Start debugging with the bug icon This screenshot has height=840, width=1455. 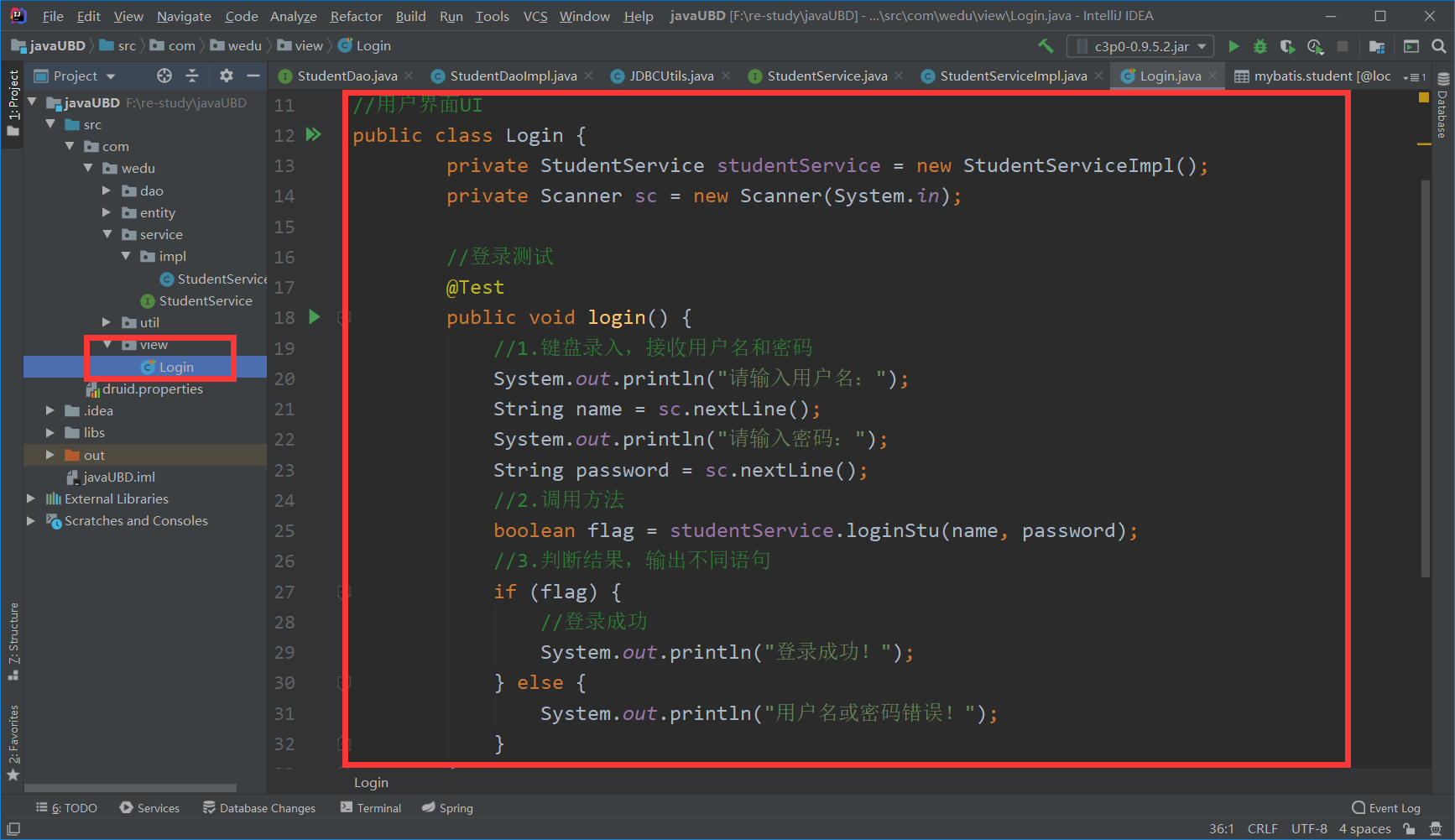click(1260, 46)
